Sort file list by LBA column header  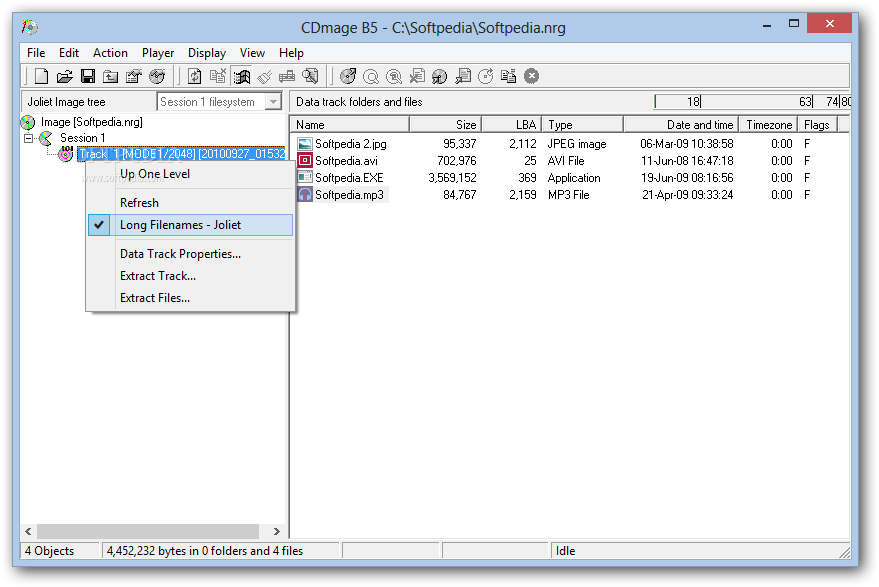(512, 124)
